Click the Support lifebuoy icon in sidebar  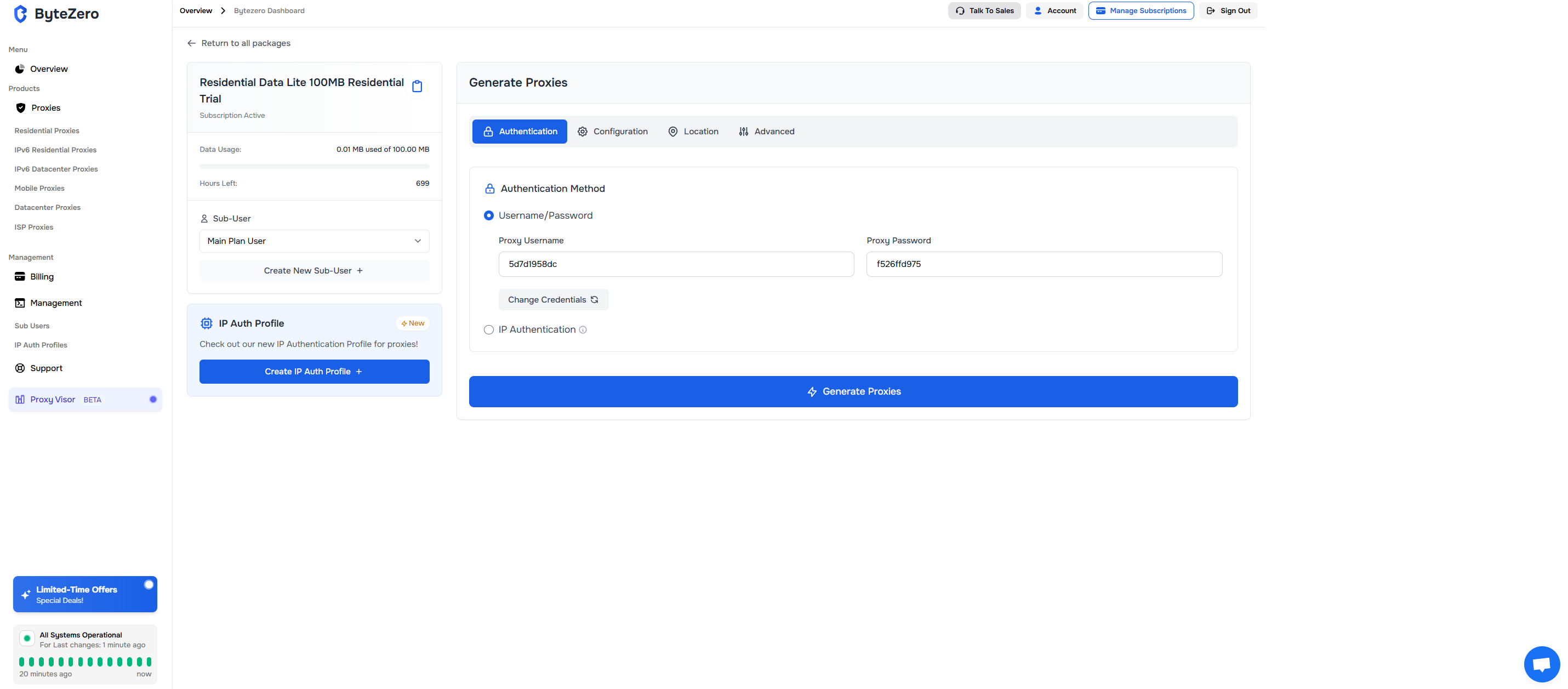pyautogui.click(x=20, y=368)
